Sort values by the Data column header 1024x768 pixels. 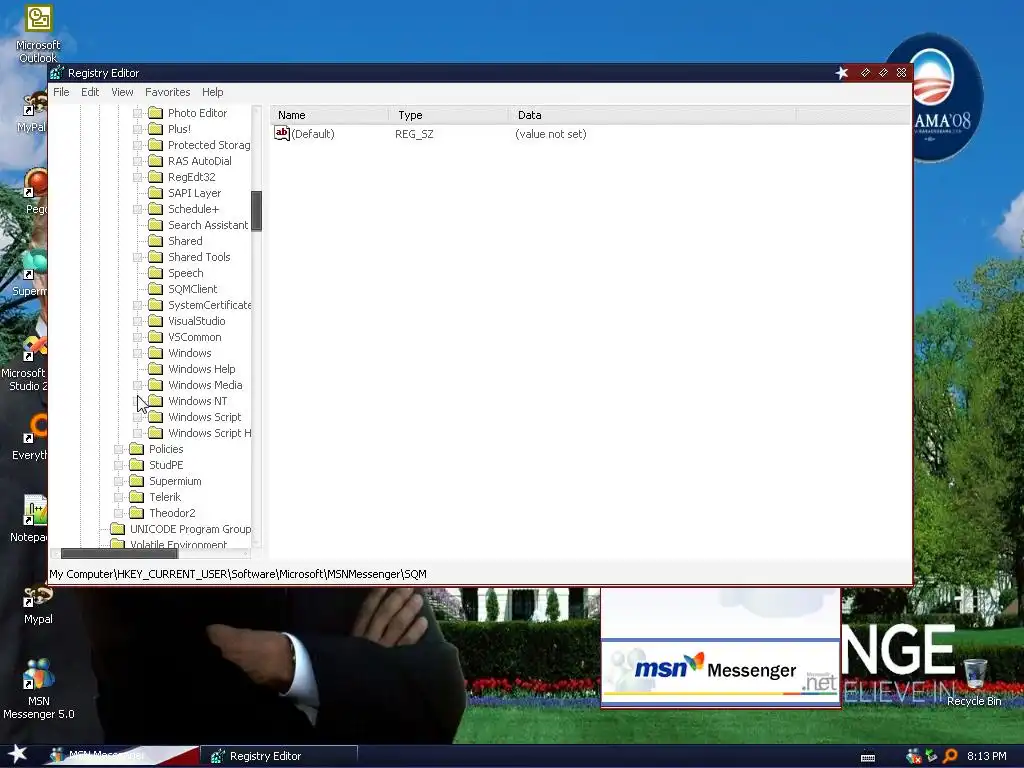pos(652,115)
